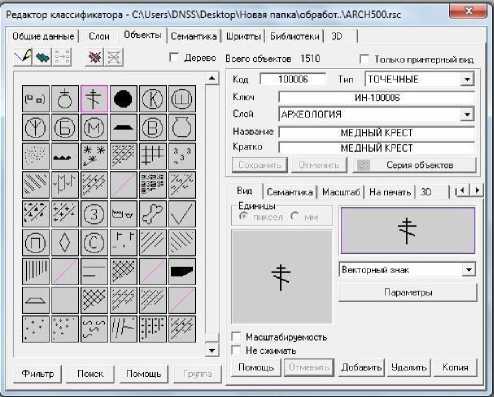The height and width of the screenshot is (397, 494).
Task: Pick the black trapezoid symbol
Action: tap(123, 127)
